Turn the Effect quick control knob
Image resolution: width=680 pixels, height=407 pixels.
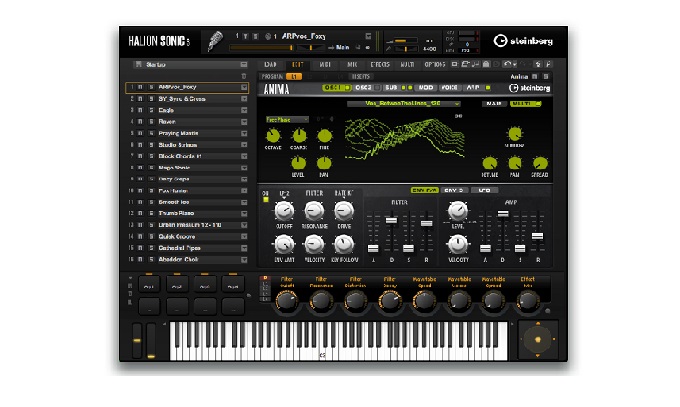[x=527, y=300]
